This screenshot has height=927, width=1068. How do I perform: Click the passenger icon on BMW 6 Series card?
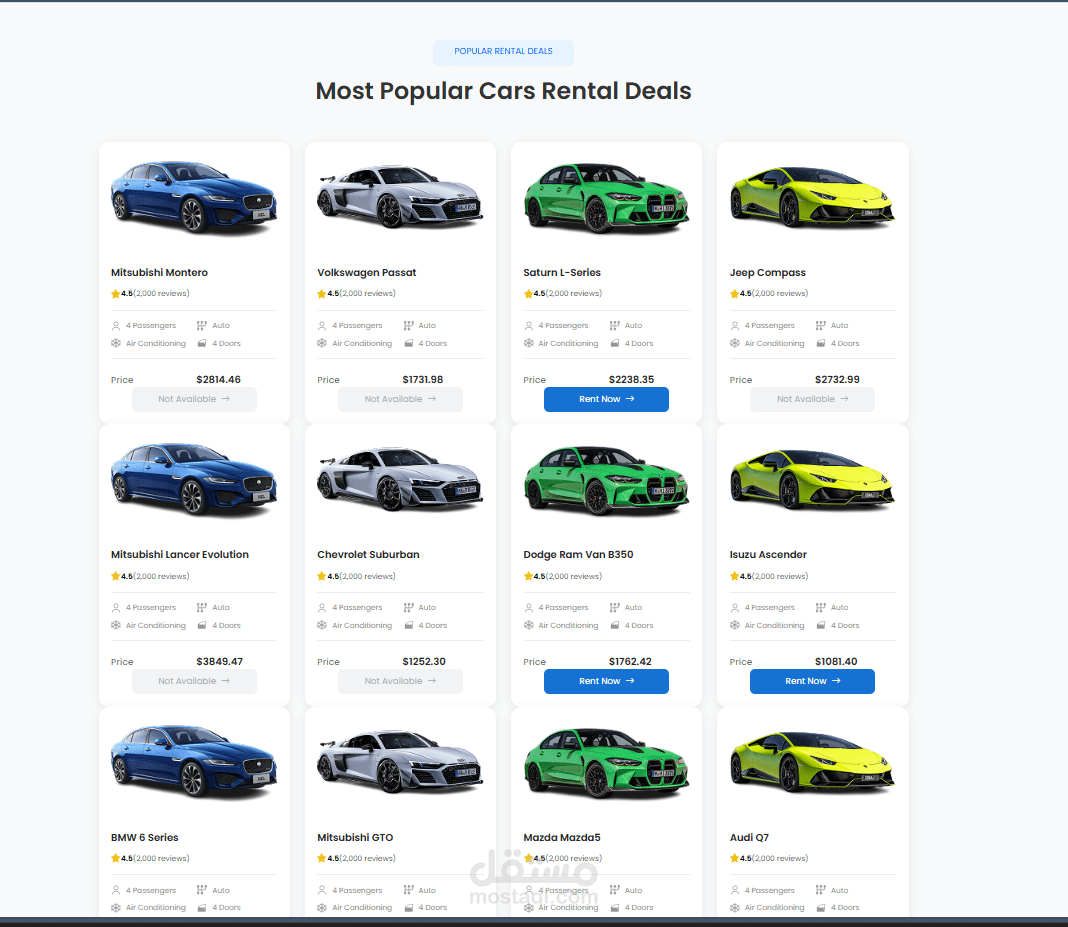(116, 890)
